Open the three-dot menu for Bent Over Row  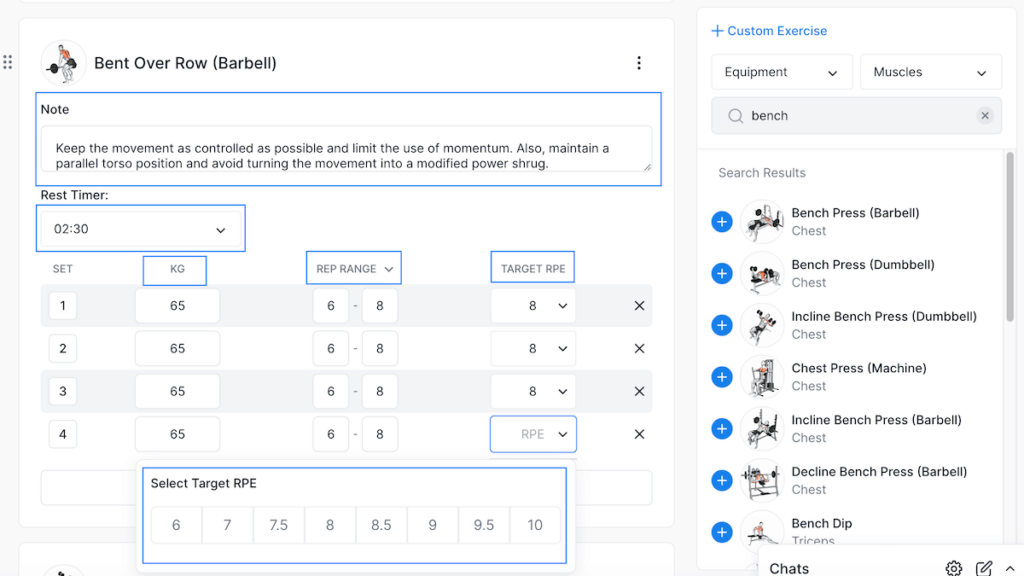639,62
